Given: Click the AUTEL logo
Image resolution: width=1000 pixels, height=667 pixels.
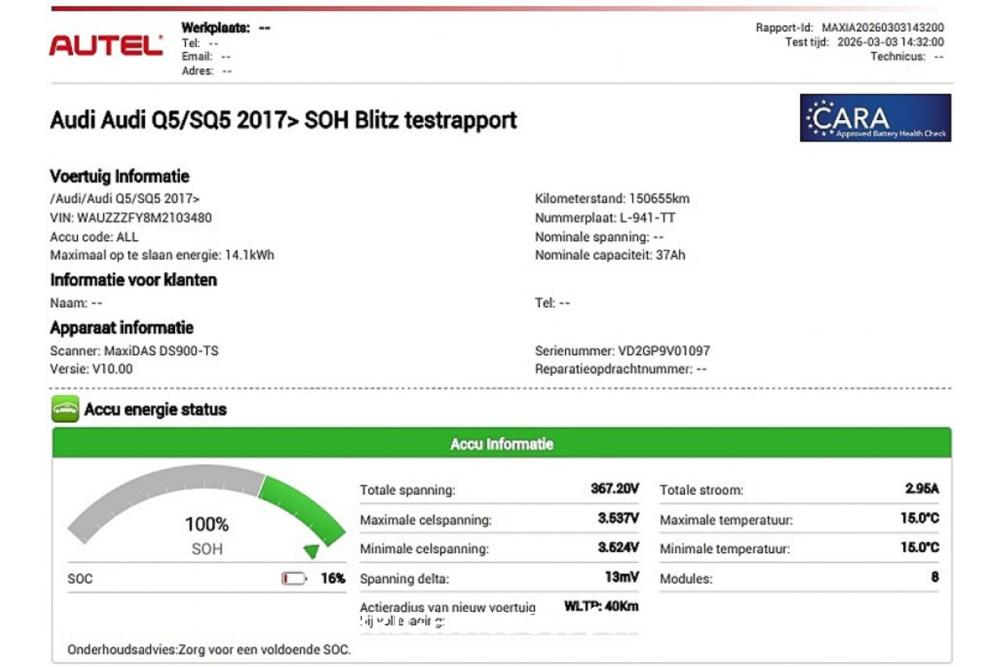Looking at the screenshot, I should click(x=104, y=45).
